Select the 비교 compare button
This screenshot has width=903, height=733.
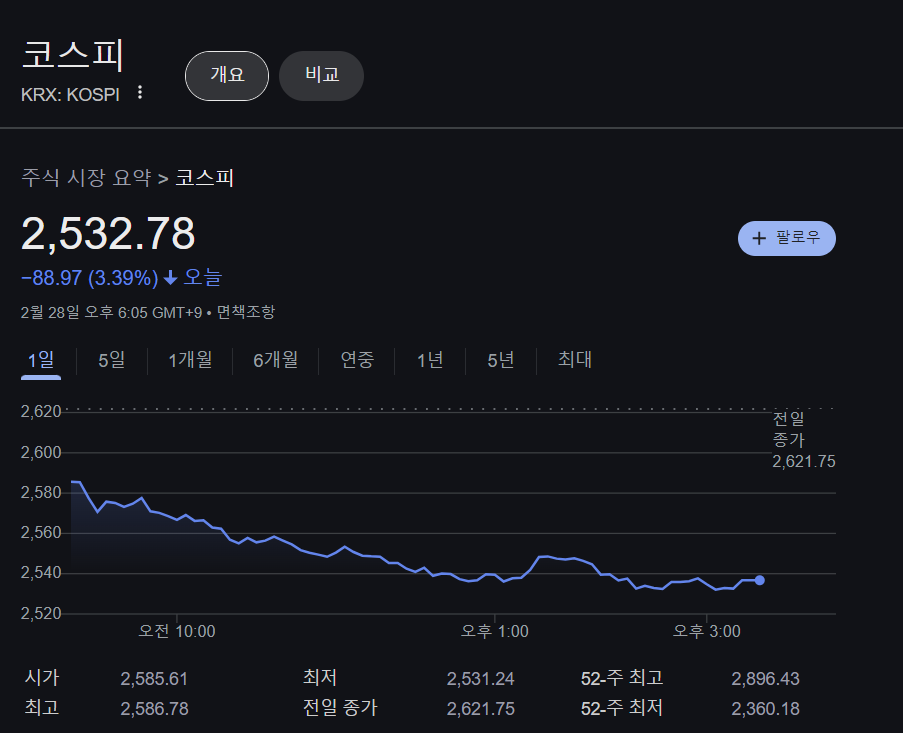pyautogui.click(x=321, y=75)
